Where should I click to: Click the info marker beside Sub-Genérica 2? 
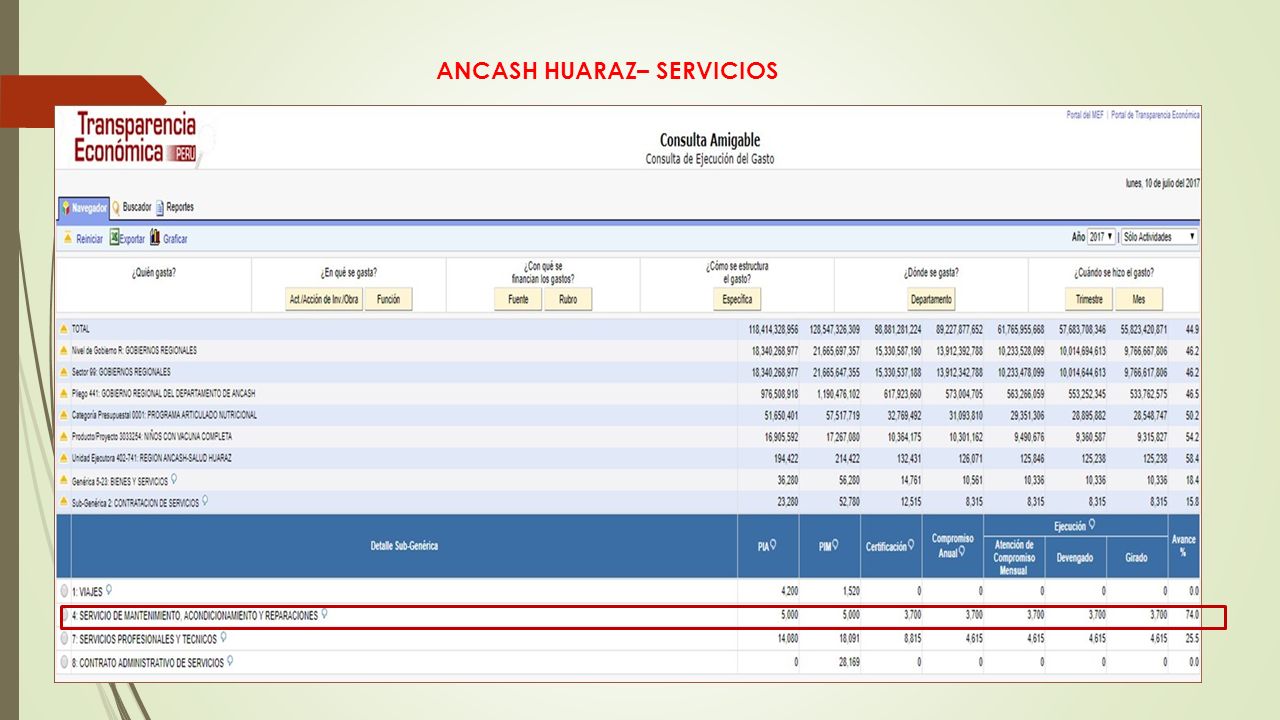click(x=204, y=501)
